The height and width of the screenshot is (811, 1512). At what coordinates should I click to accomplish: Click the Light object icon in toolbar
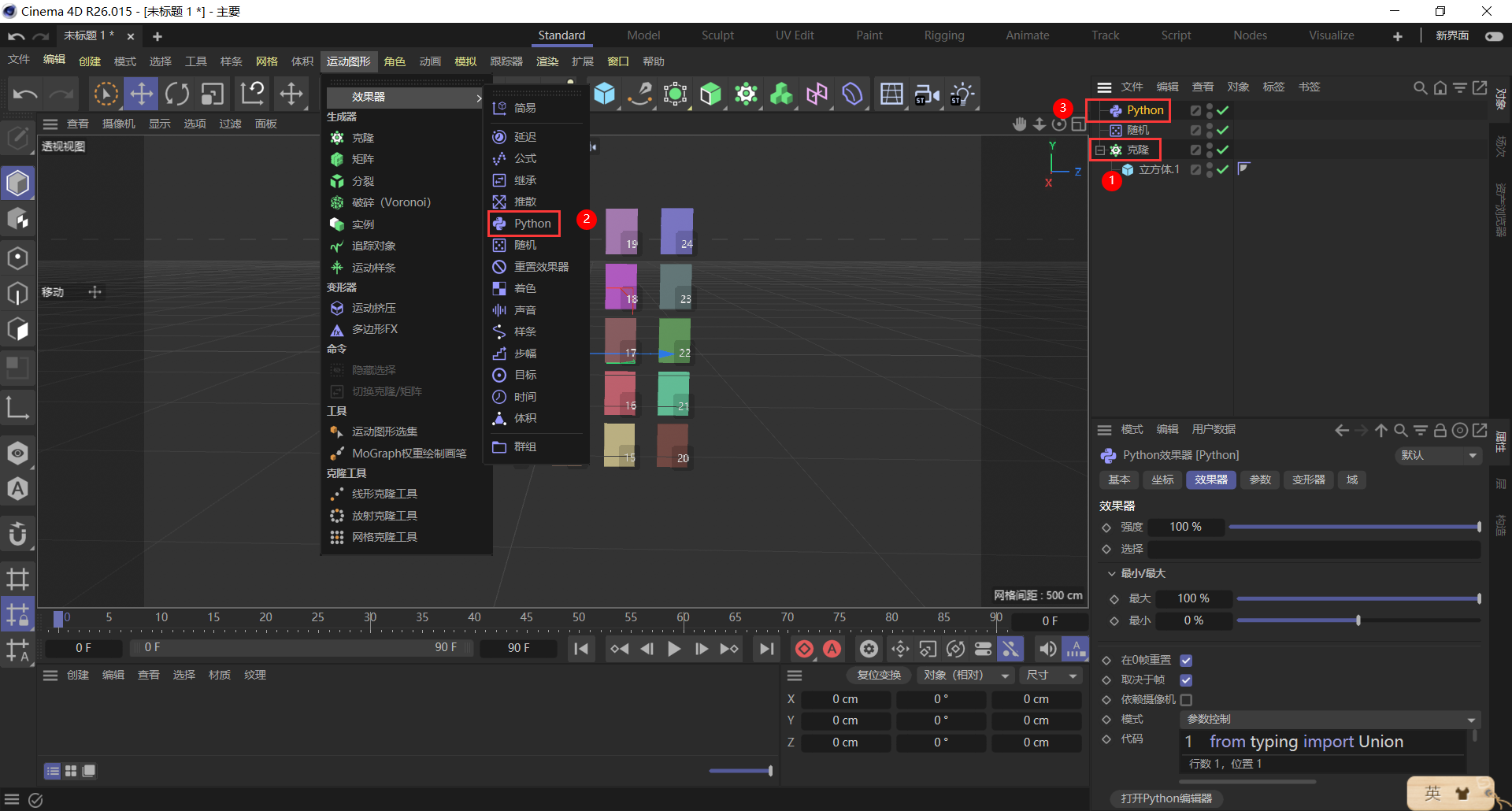pos(962,94)
